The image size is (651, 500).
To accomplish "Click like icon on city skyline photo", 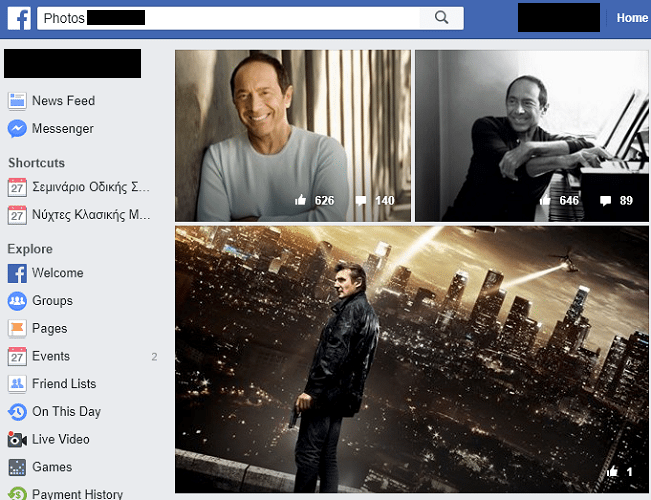I will coord(612,471).
